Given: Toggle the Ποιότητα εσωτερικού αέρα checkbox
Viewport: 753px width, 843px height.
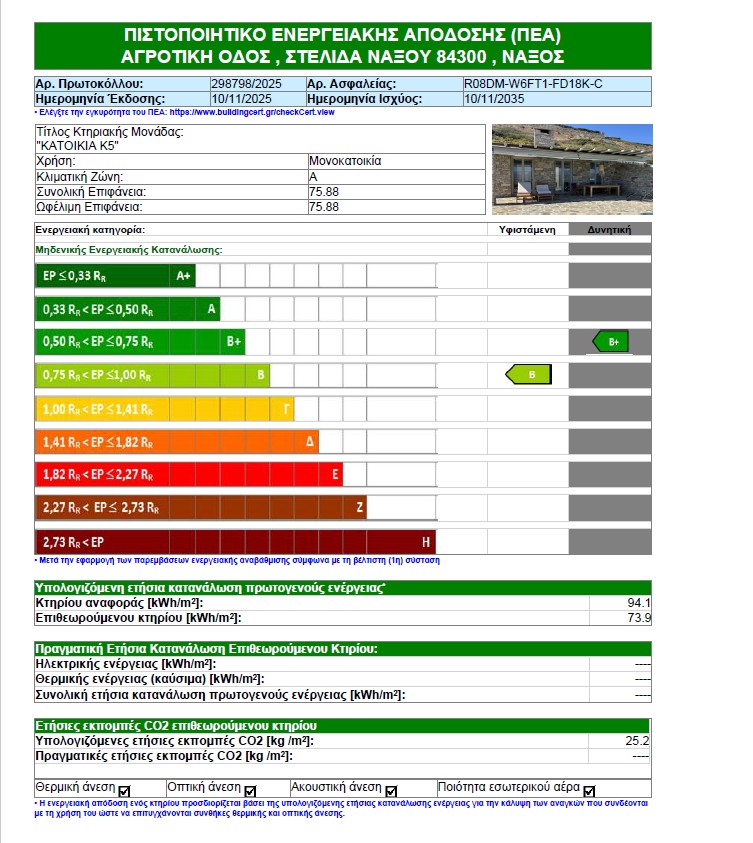Looking at the screenshot, I should 589,790.
